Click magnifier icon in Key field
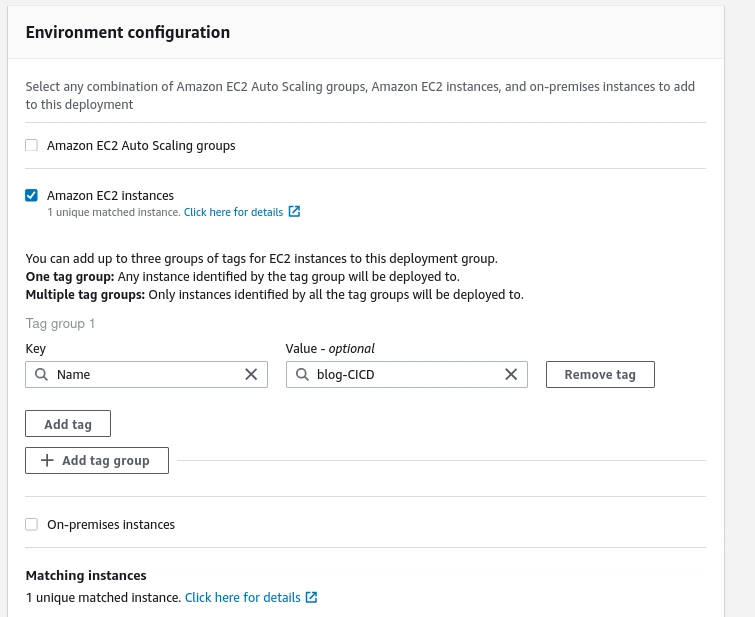The image size is (755, 617). coord(41,374)
